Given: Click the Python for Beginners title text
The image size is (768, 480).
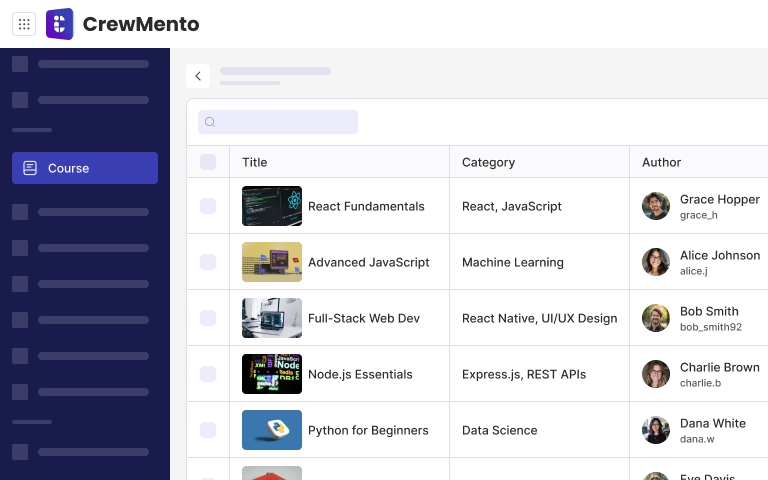Looking at the screenshot, I should [368, 430].
